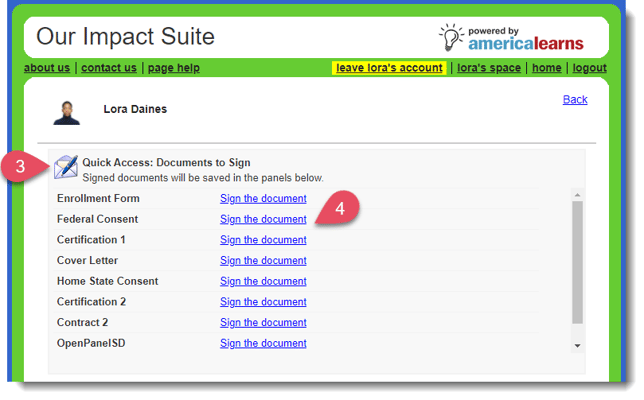Navigate to home
This screenshot has width=644, height=400.
[546, 68]
